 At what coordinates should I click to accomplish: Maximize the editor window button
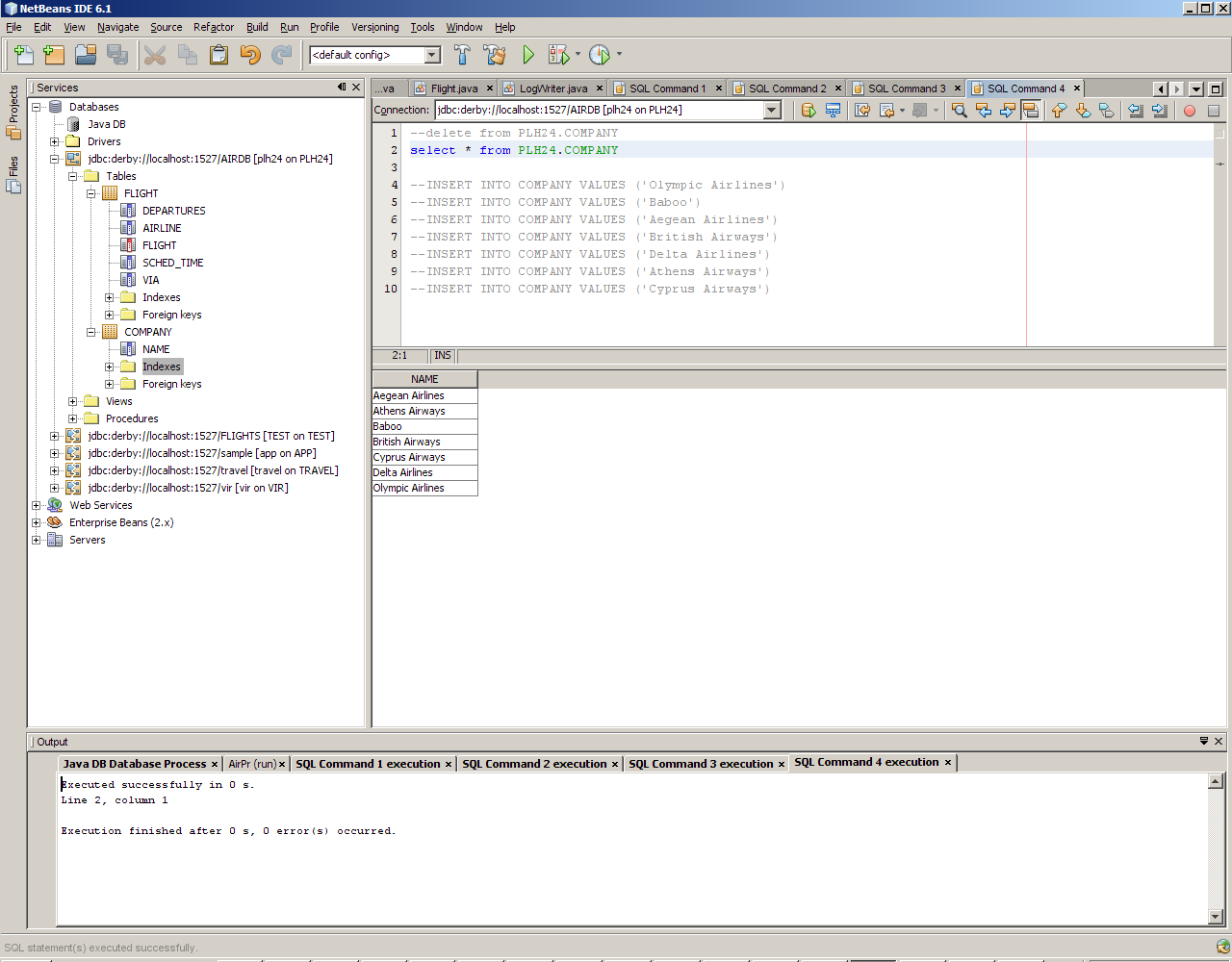pos(1216,89)
